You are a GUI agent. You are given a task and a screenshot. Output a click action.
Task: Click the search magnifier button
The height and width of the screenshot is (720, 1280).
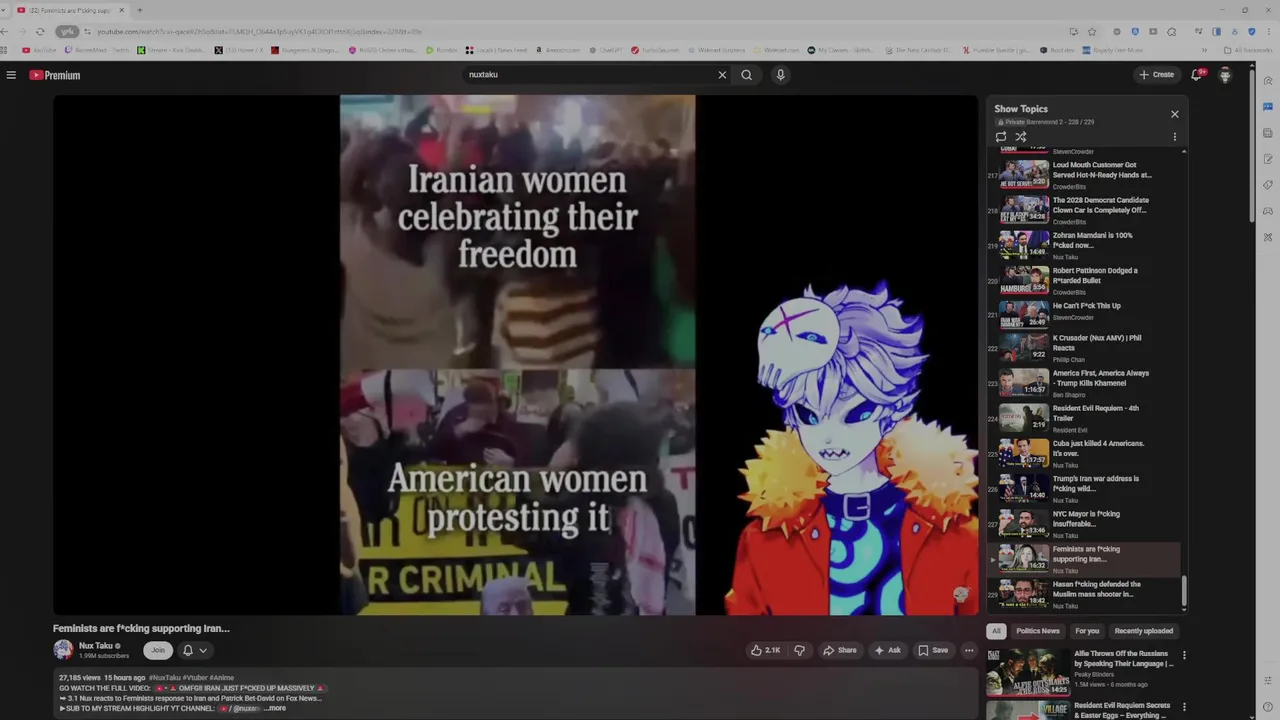[x=746, y=75]
